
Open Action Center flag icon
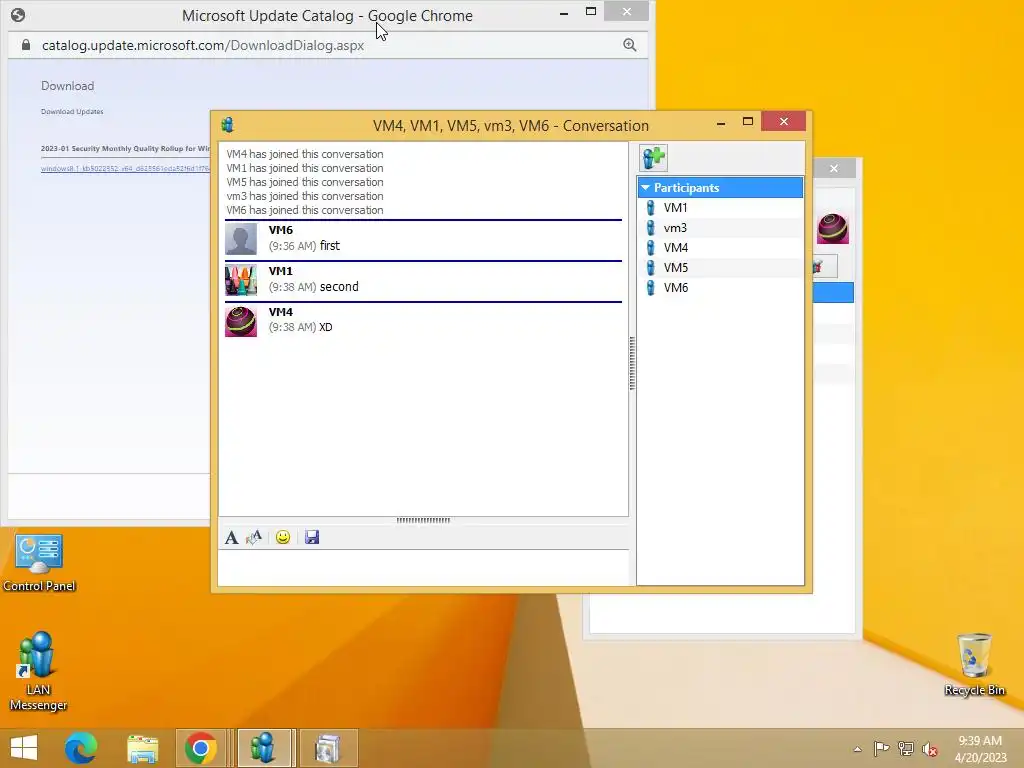coord(882,748)
